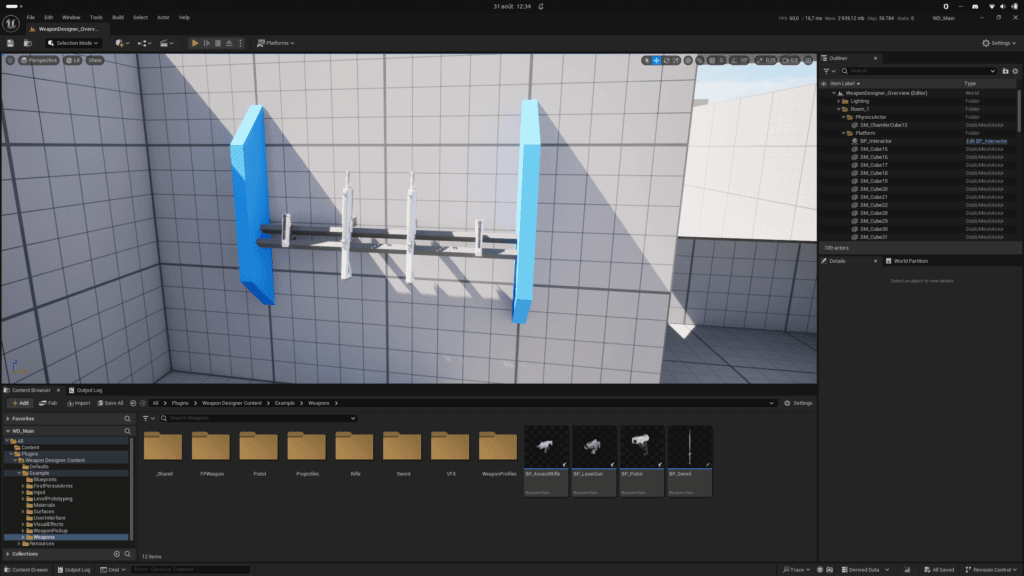Open the viewport layout grid icon
The height and width of the screenshot is (576, 1024).
(x=808, y=60)
